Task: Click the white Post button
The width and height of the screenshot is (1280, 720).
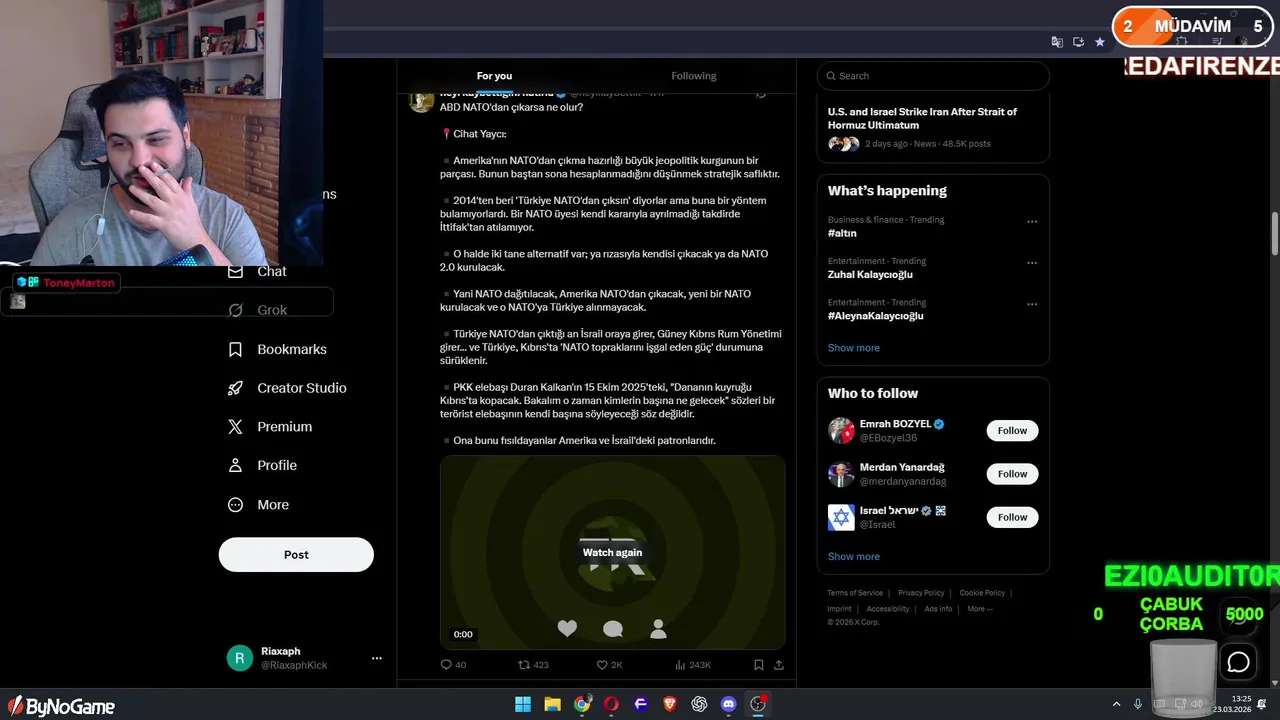Action: 296,555
